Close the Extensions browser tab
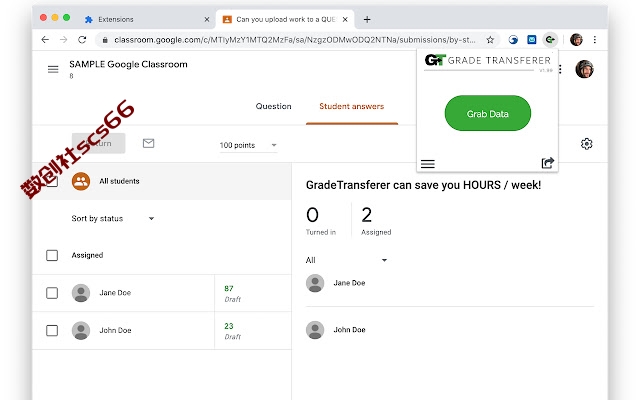Screen dimensions: 640x400 (x=207, y=19)
